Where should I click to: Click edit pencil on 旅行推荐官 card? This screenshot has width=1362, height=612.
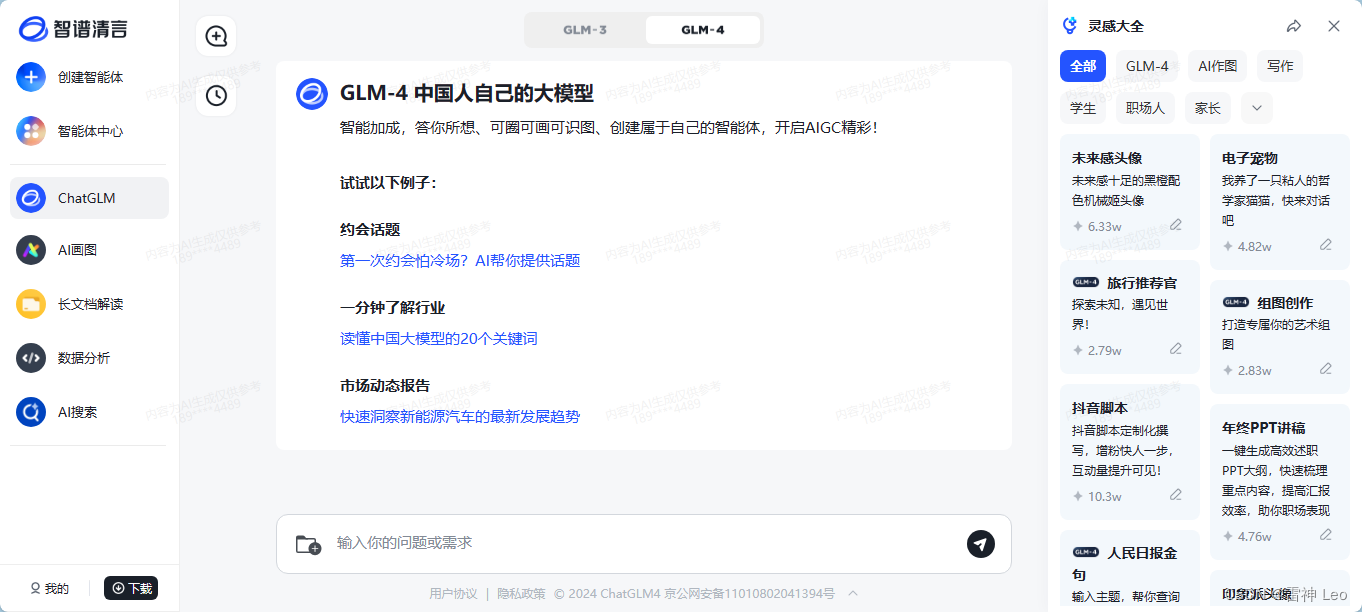pos(1176,349)
